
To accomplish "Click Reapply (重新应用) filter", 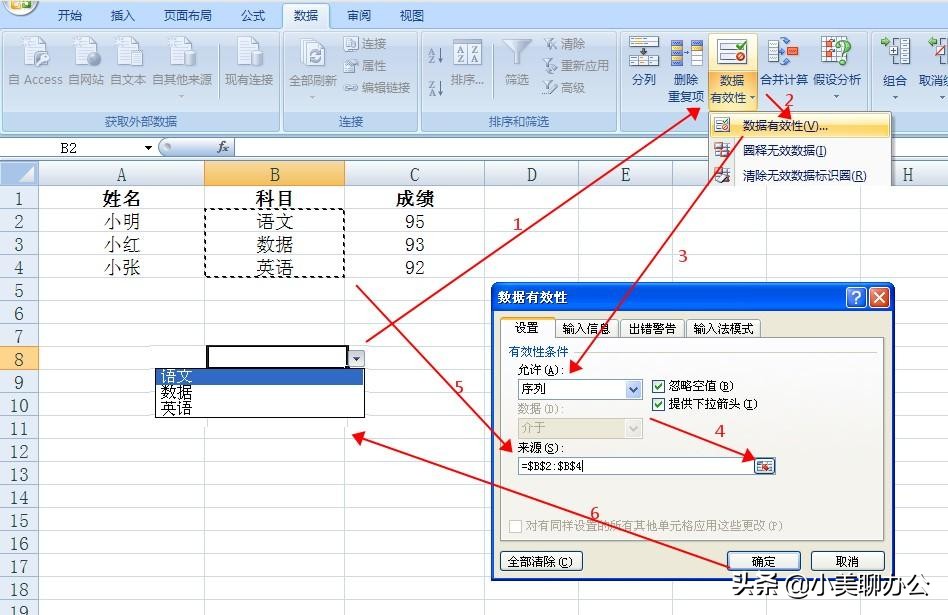I will click(x=576, y=65).
